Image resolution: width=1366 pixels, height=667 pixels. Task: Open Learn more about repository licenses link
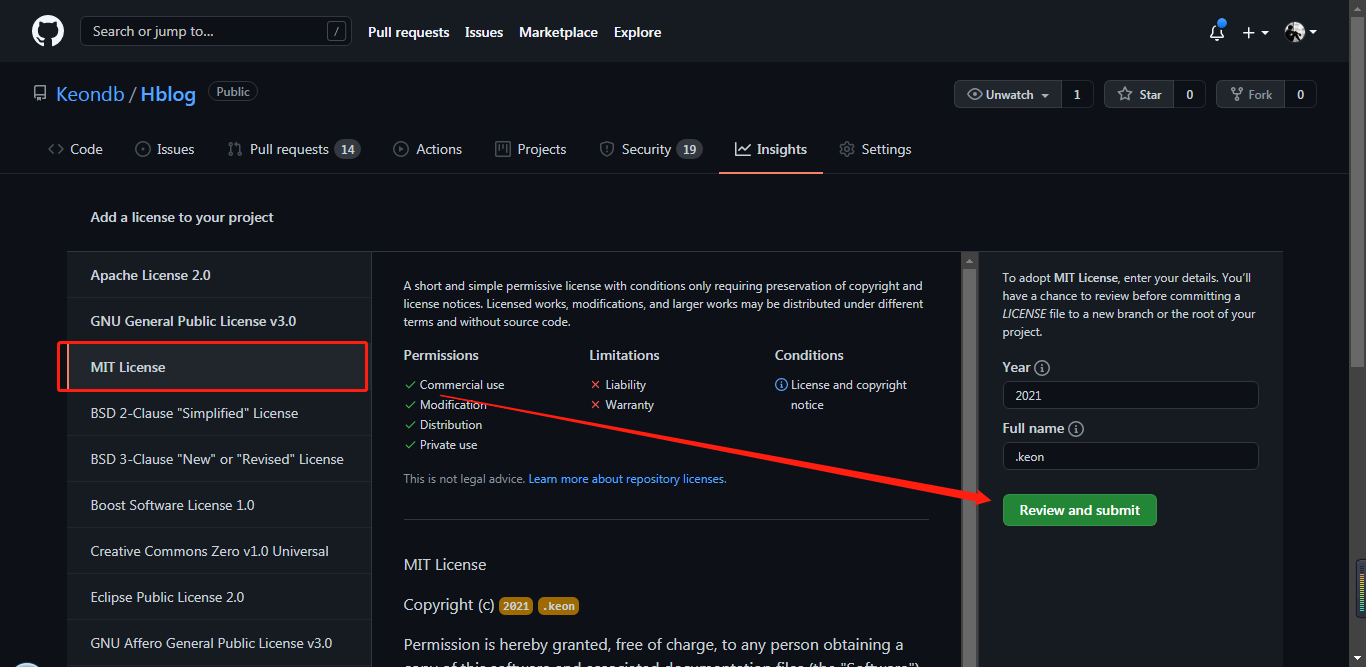pyautogui.click(x=627, y=479)
